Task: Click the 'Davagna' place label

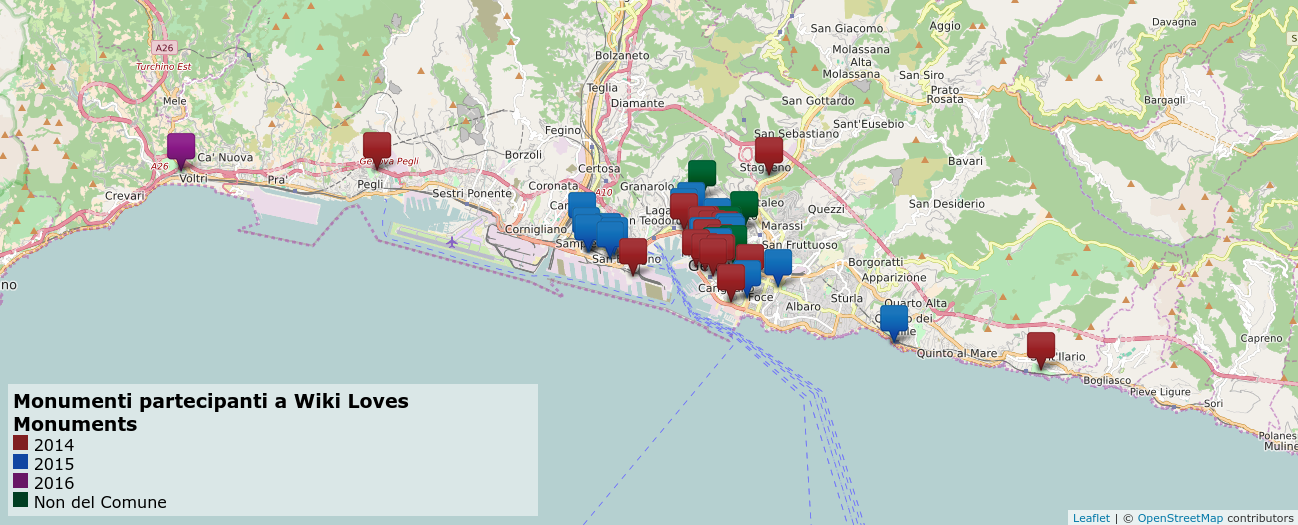Action: tap(1174, 21)
